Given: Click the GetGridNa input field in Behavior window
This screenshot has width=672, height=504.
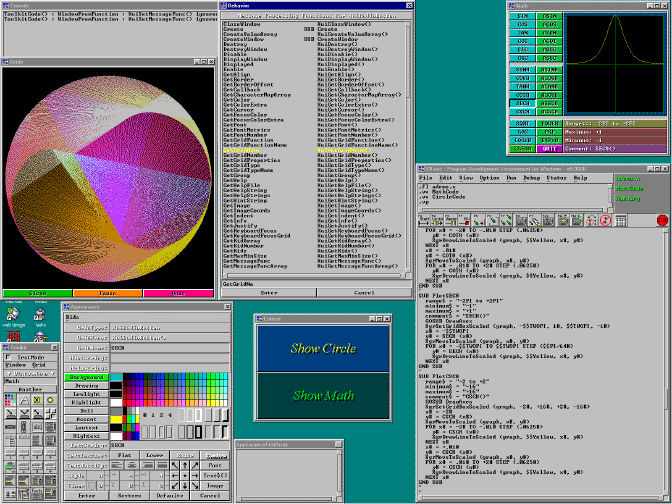Looking at the screenshot, I should point(317,284).
